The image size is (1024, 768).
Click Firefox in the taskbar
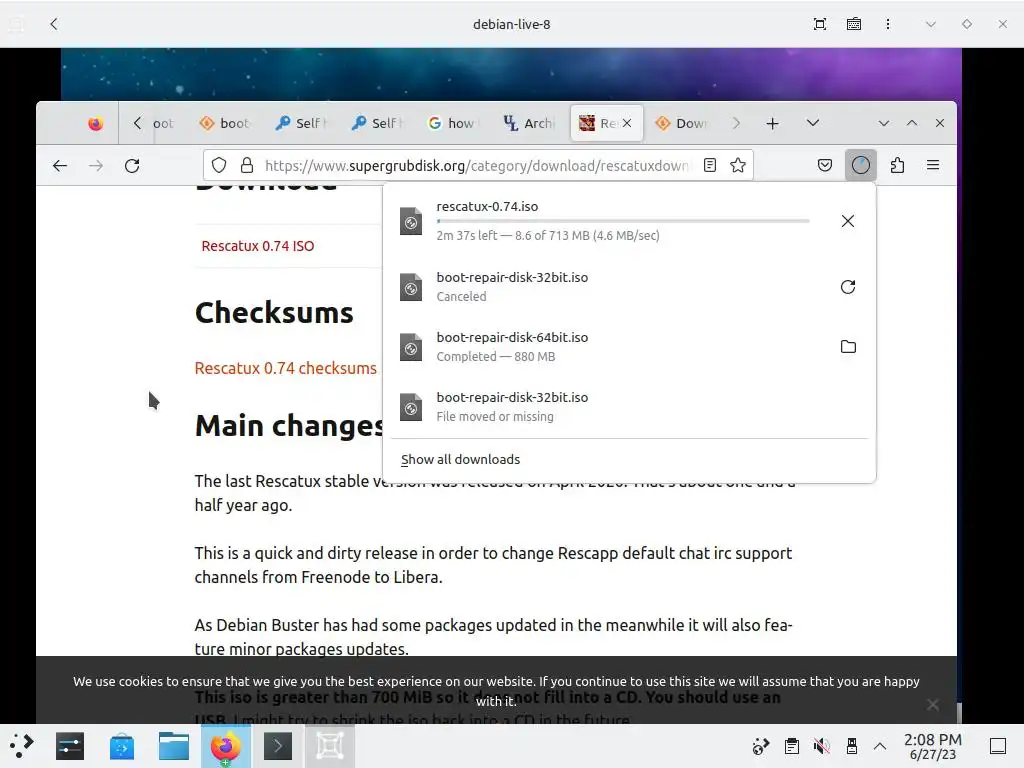[225, 746]
